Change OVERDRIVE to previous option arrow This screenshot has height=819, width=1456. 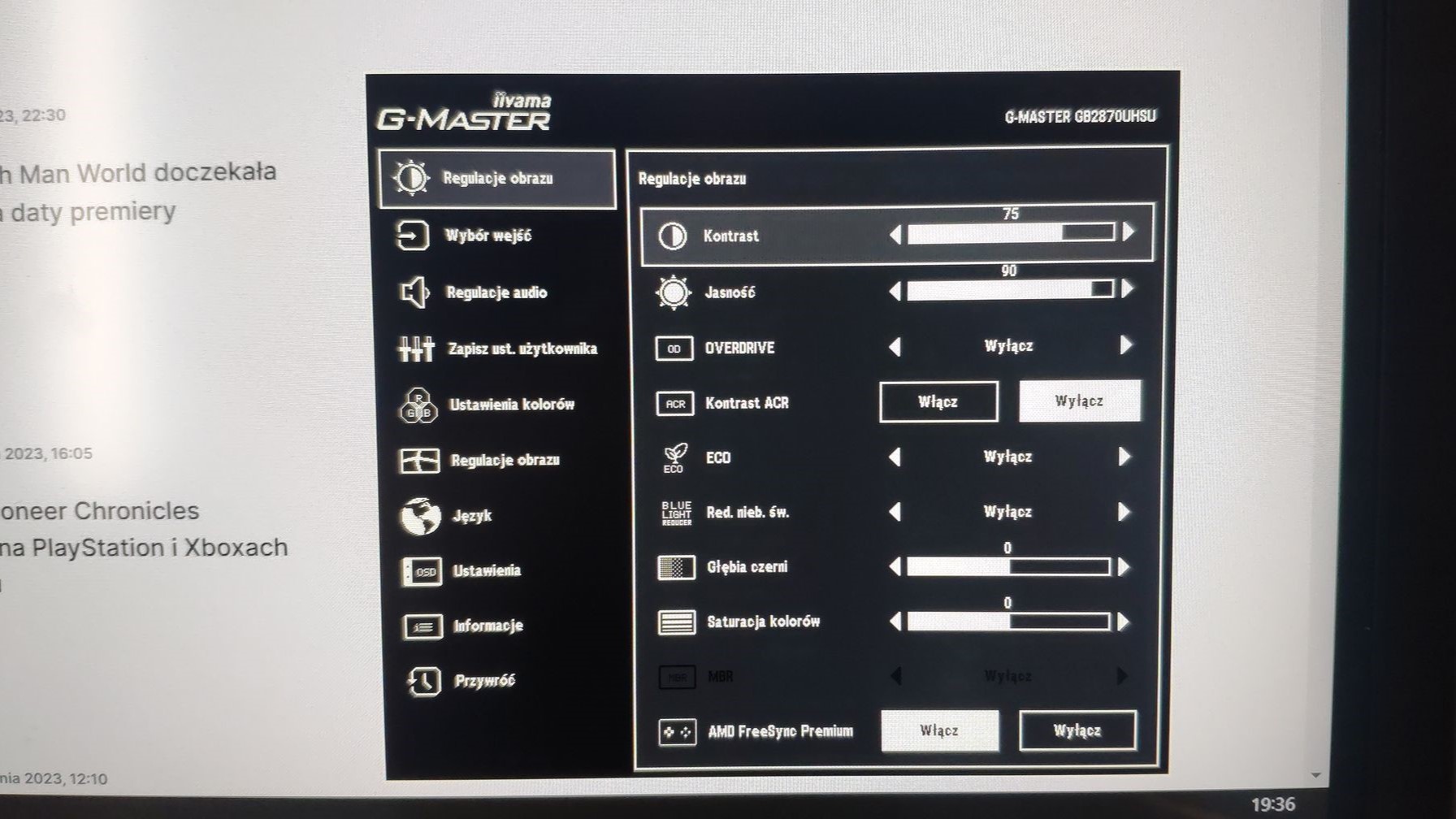click(895, 347)
